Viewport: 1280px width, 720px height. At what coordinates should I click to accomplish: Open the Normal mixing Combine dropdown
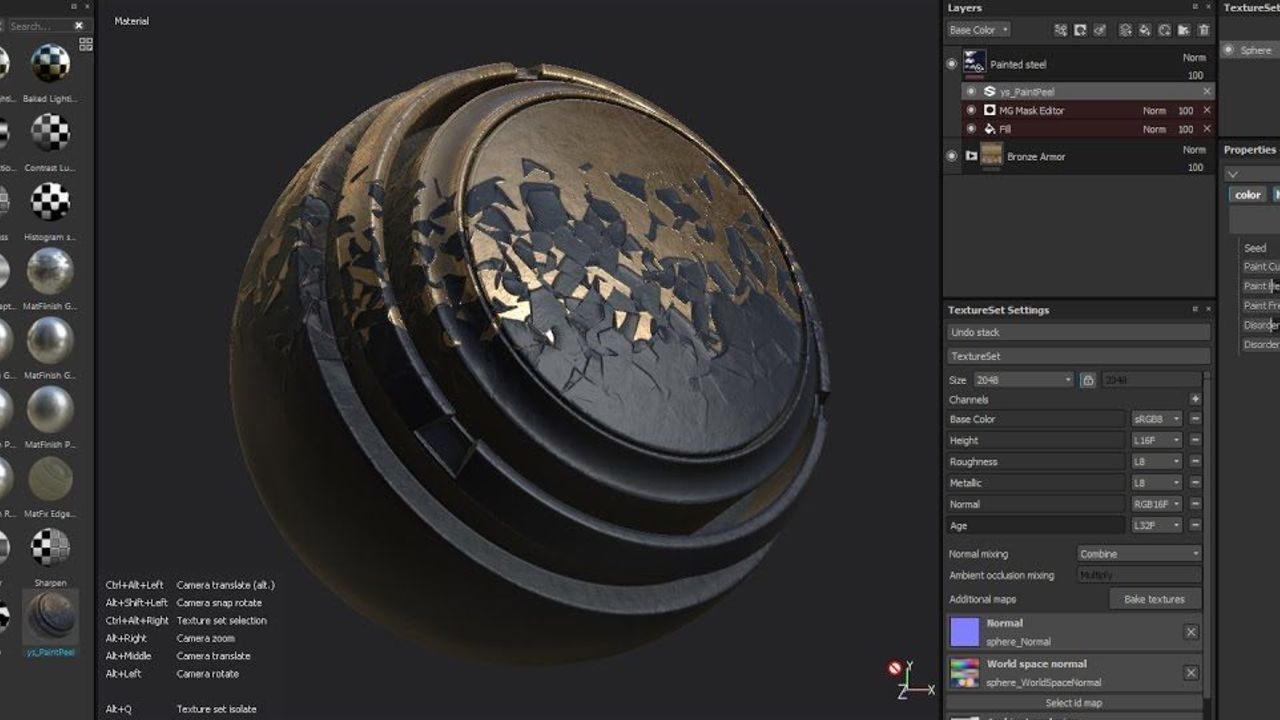[x=1139, y=553]
